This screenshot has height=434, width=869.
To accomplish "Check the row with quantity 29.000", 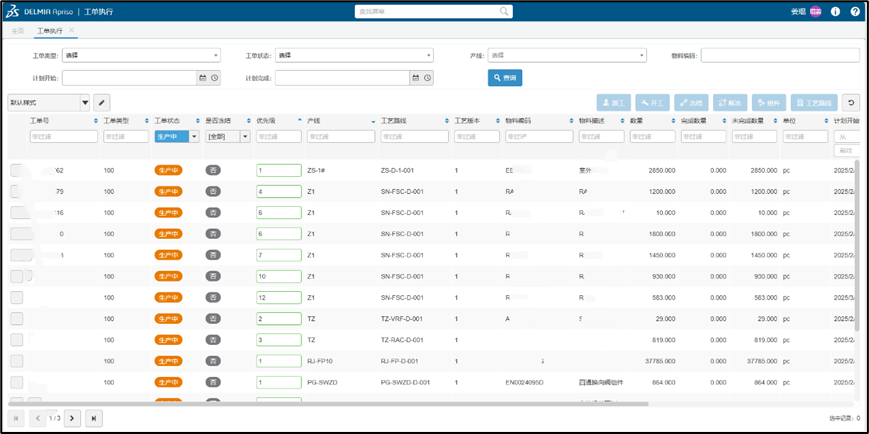I will pyautogui.click(x=17, y=318).
